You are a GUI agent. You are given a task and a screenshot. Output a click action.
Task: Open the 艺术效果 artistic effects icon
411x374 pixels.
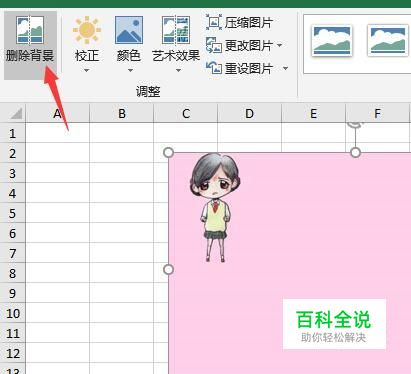pos(176,30)
